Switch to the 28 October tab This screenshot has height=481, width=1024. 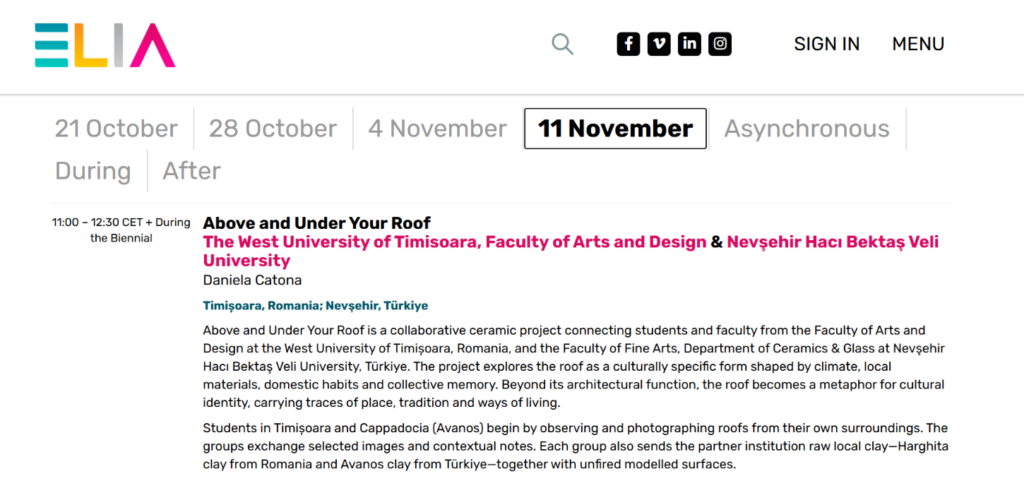(x=273, y=129)
